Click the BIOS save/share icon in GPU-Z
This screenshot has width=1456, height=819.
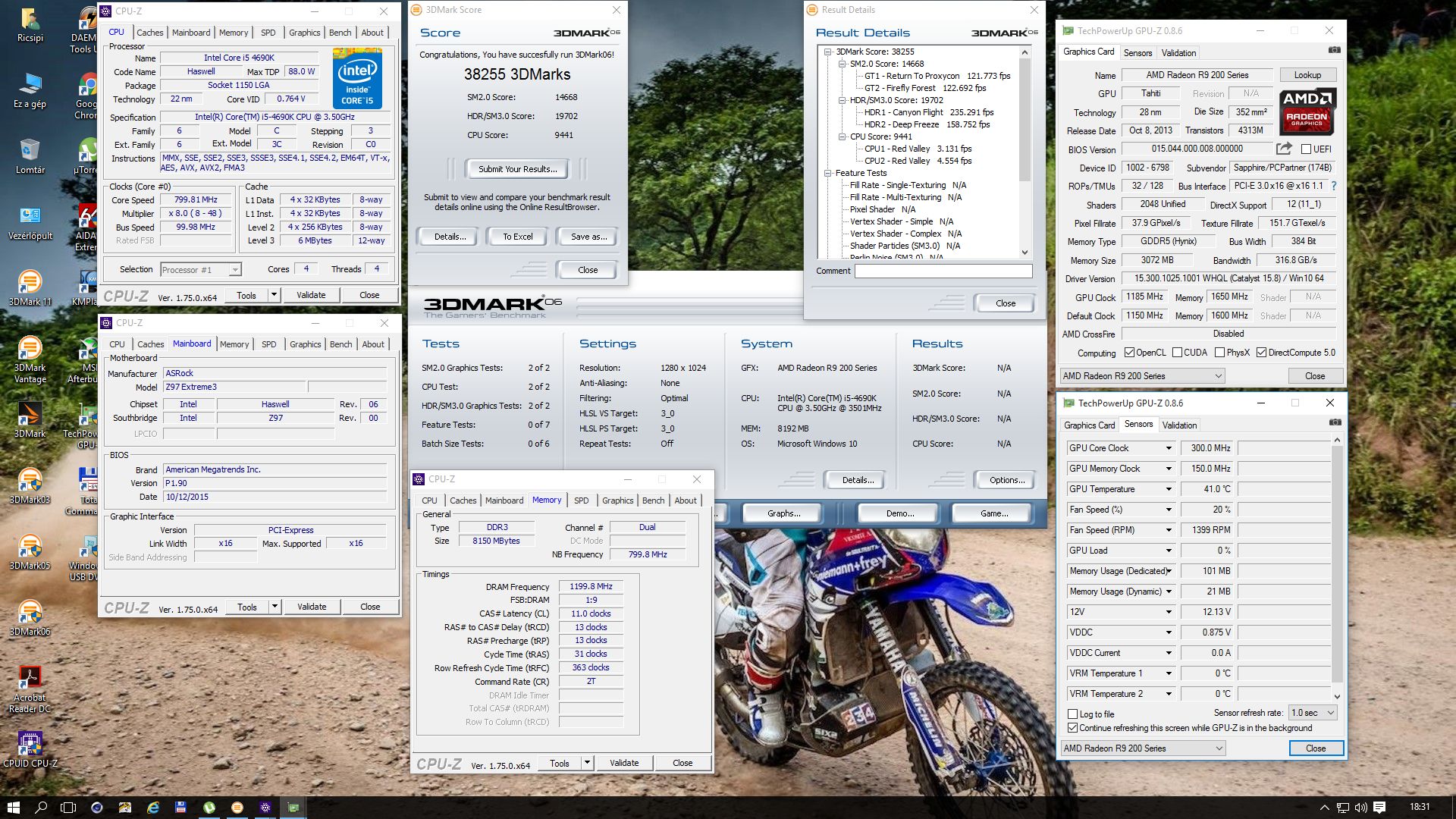click(x=1284, y=149)
